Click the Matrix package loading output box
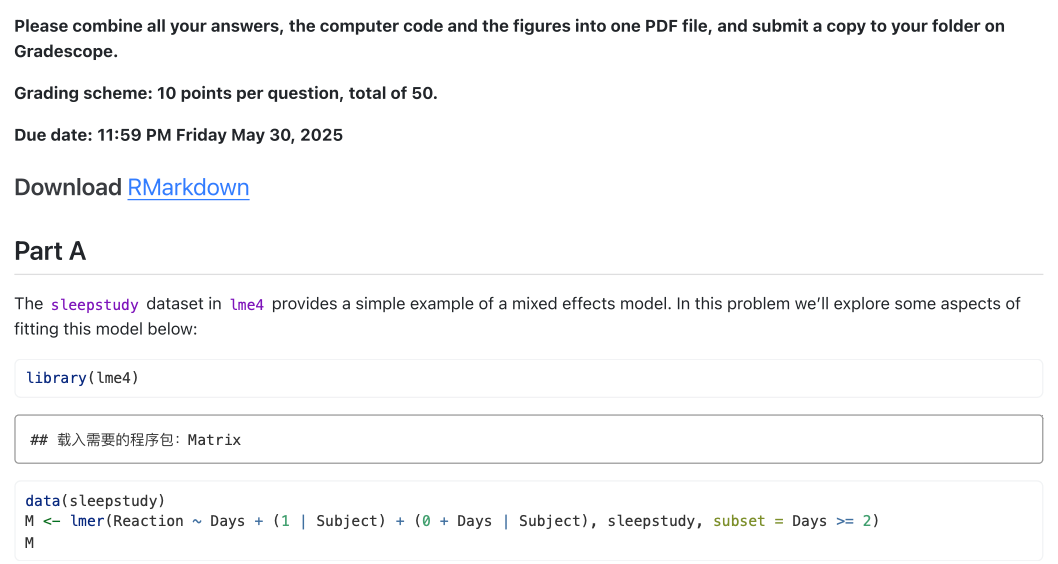This screenshot has height=564, width=1058. [x=528, y=439]
